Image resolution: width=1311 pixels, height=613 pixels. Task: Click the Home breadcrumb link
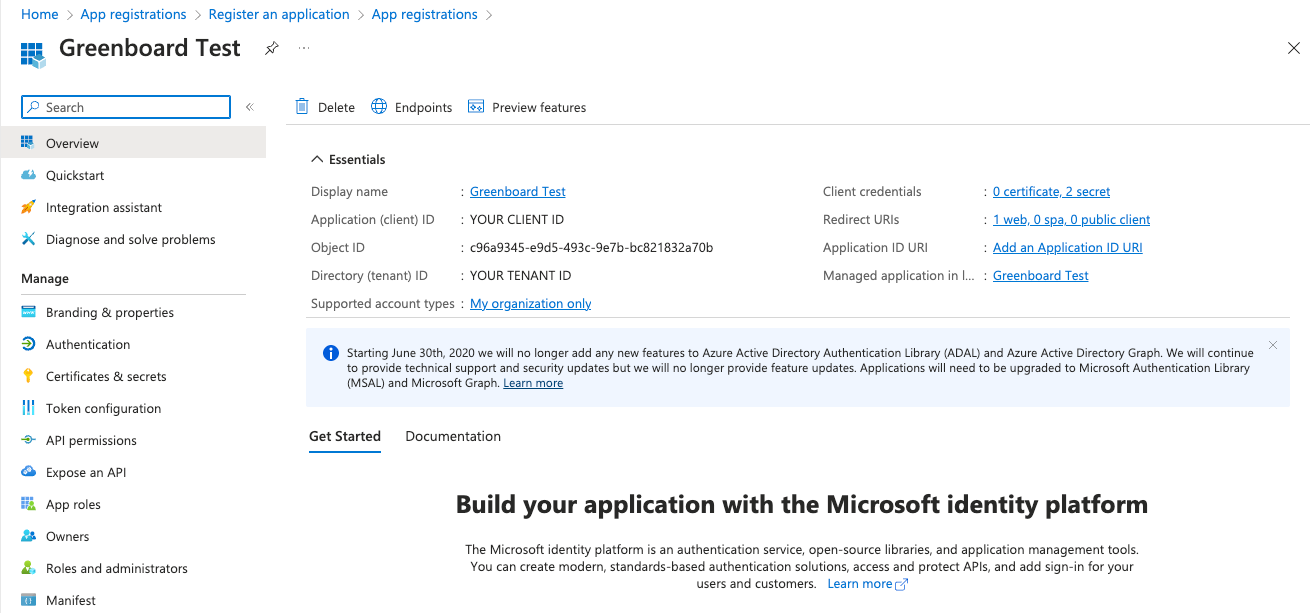pos(39,14)
